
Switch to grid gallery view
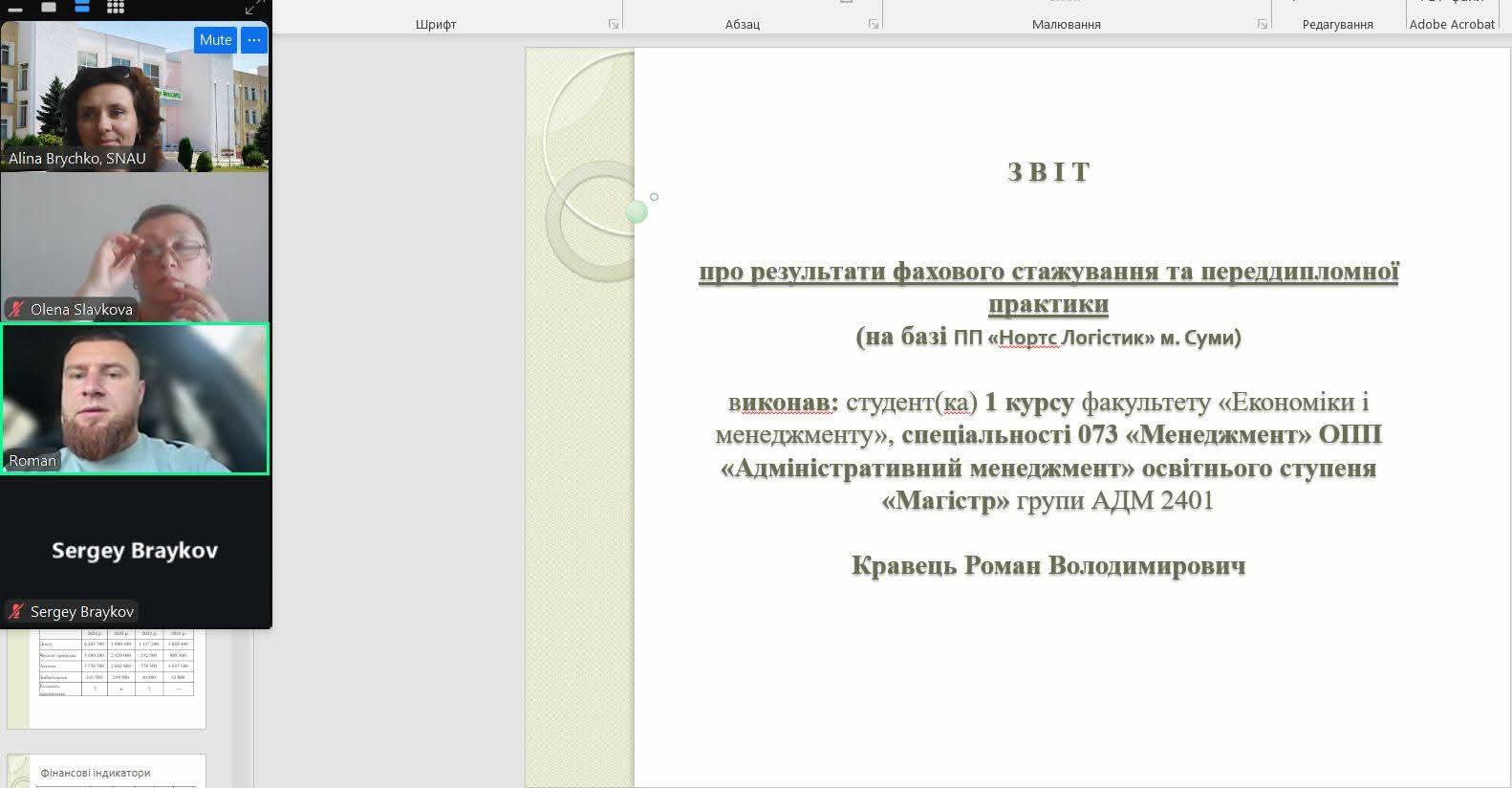(x=116, y=7)
